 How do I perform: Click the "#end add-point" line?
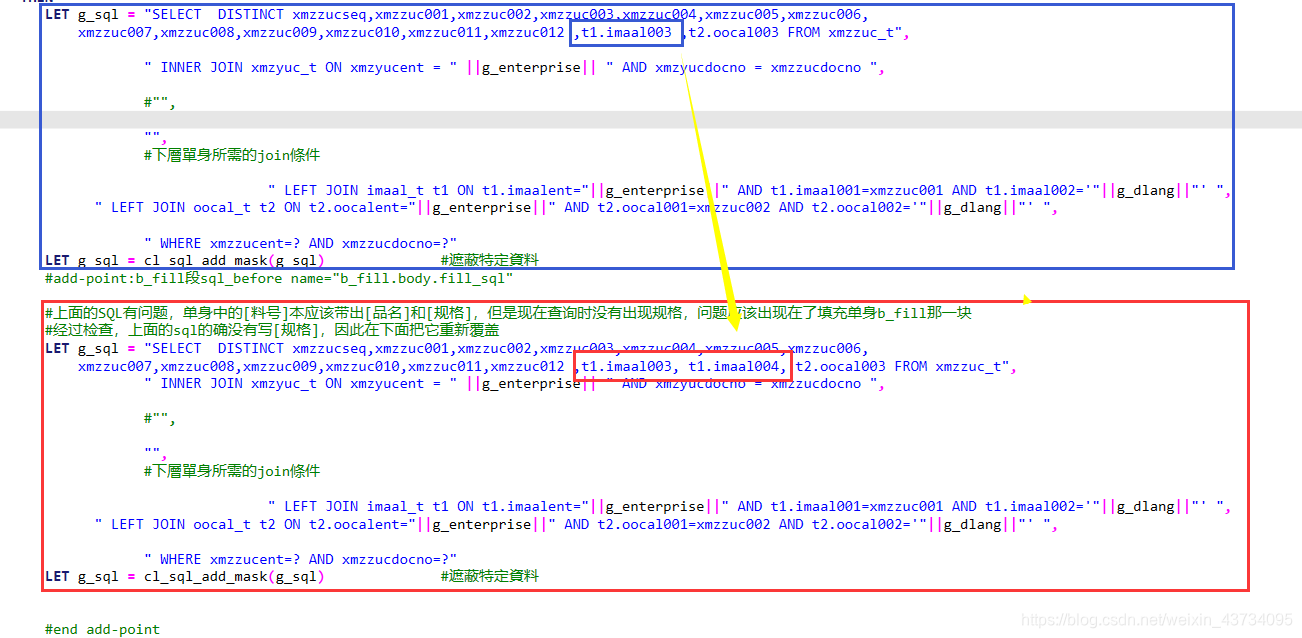102,629
